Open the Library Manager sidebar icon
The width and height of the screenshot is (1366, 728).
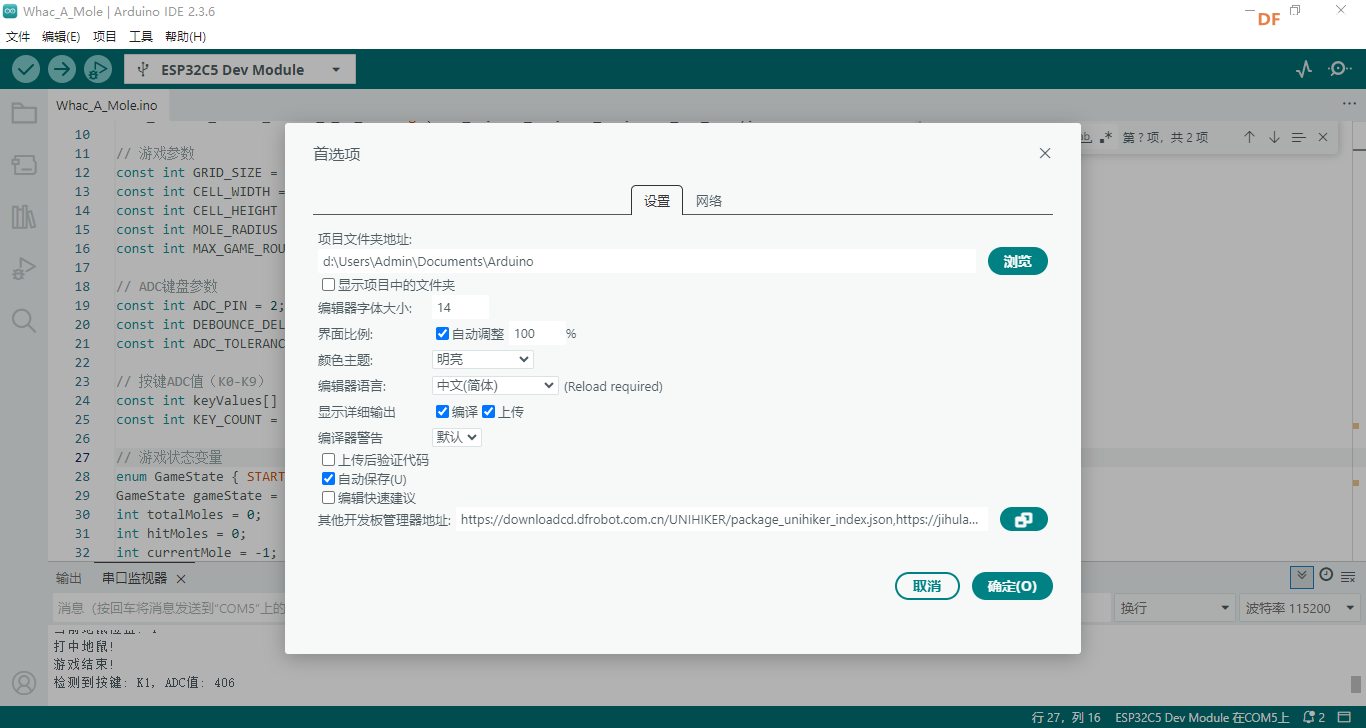[x=24, y=217]
